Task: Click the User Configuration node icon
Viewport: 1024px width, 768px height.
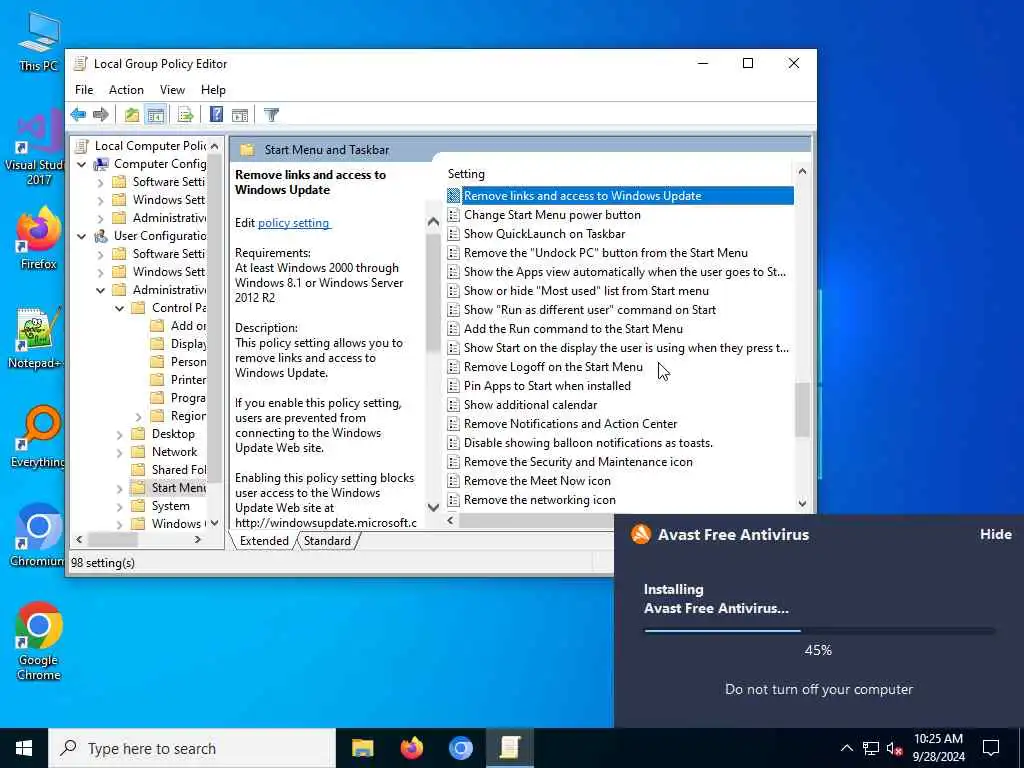Action: 101,236
